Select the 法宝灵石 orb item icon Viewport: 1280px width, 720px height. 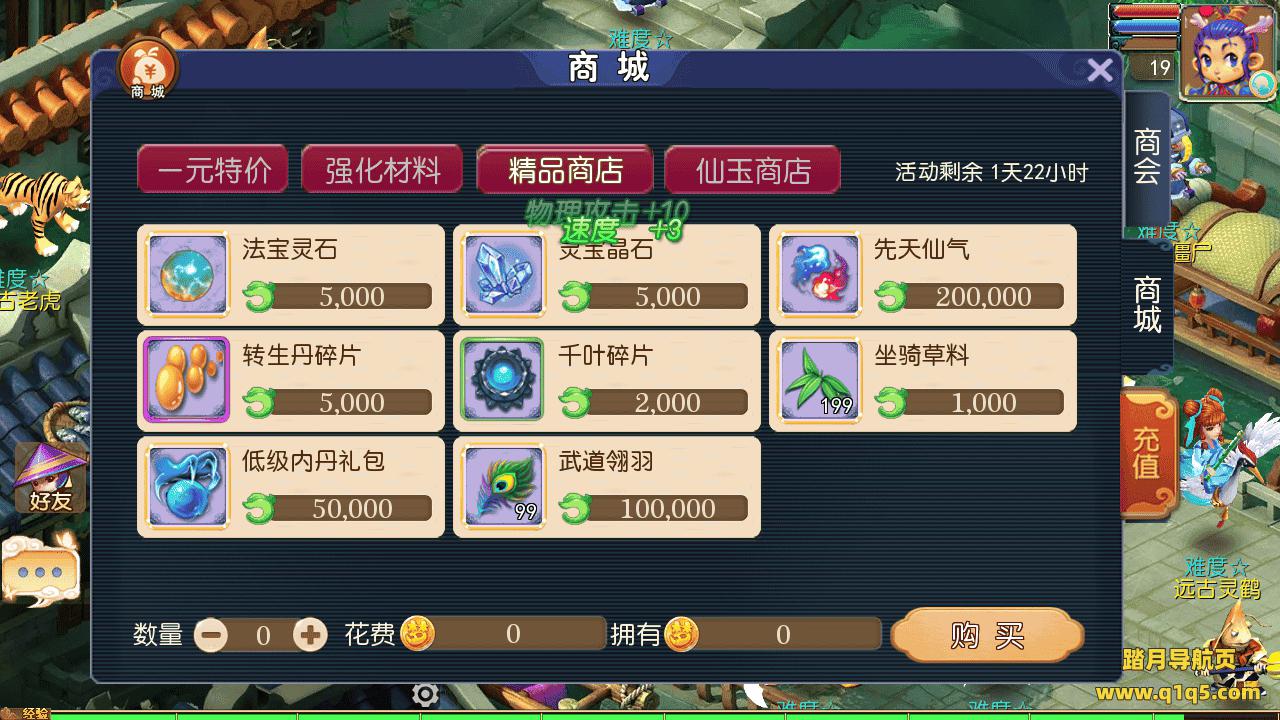pos(187,274)
